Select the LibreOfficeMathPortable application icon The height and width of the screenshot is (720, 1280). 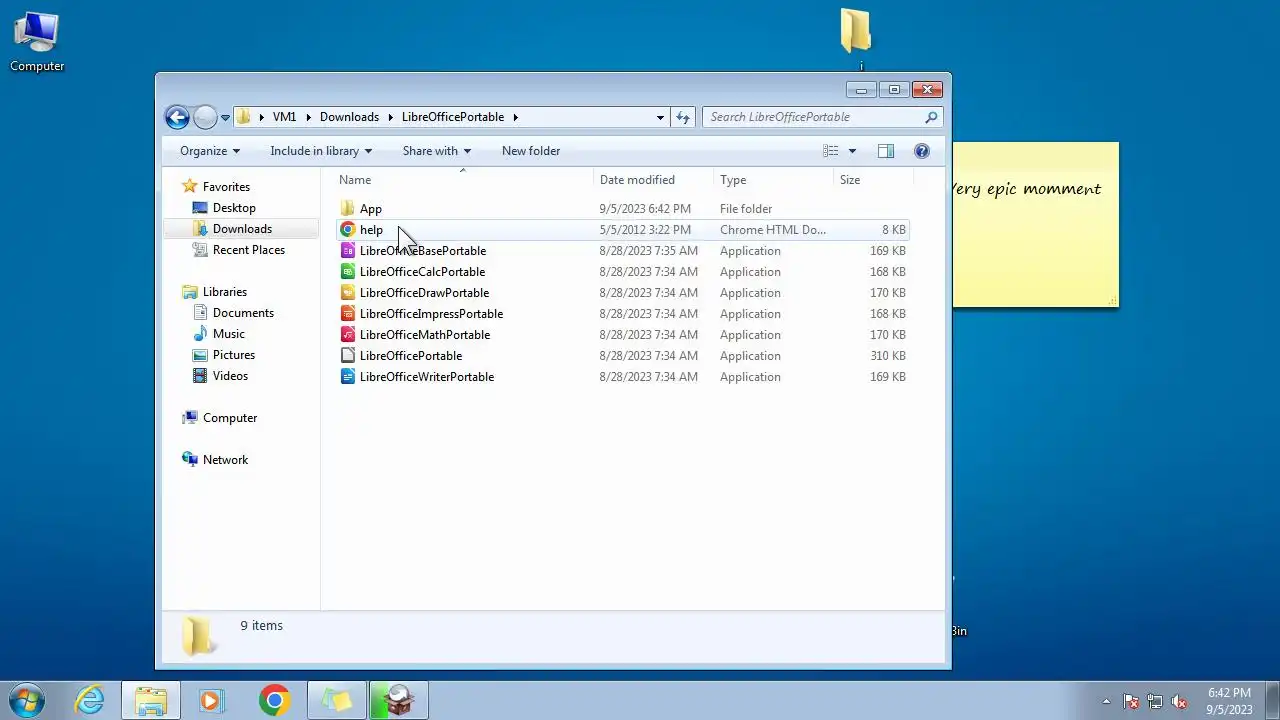pos(347,335)
